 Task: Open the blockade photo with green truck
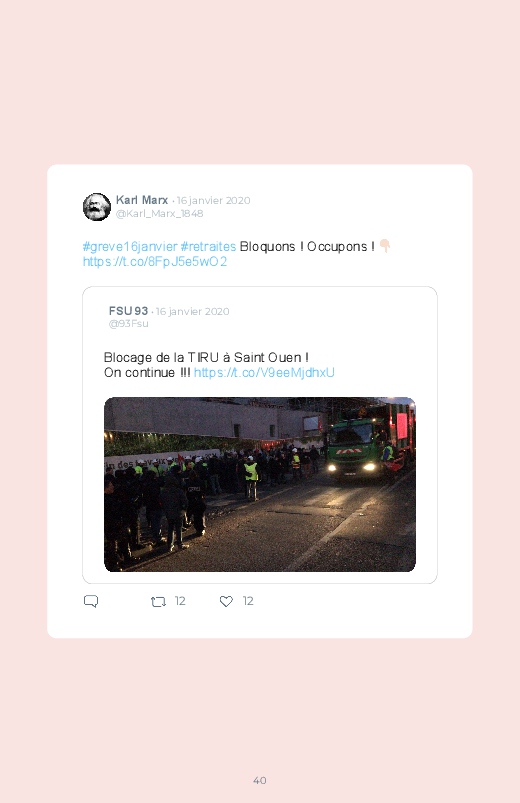[260, 484]
